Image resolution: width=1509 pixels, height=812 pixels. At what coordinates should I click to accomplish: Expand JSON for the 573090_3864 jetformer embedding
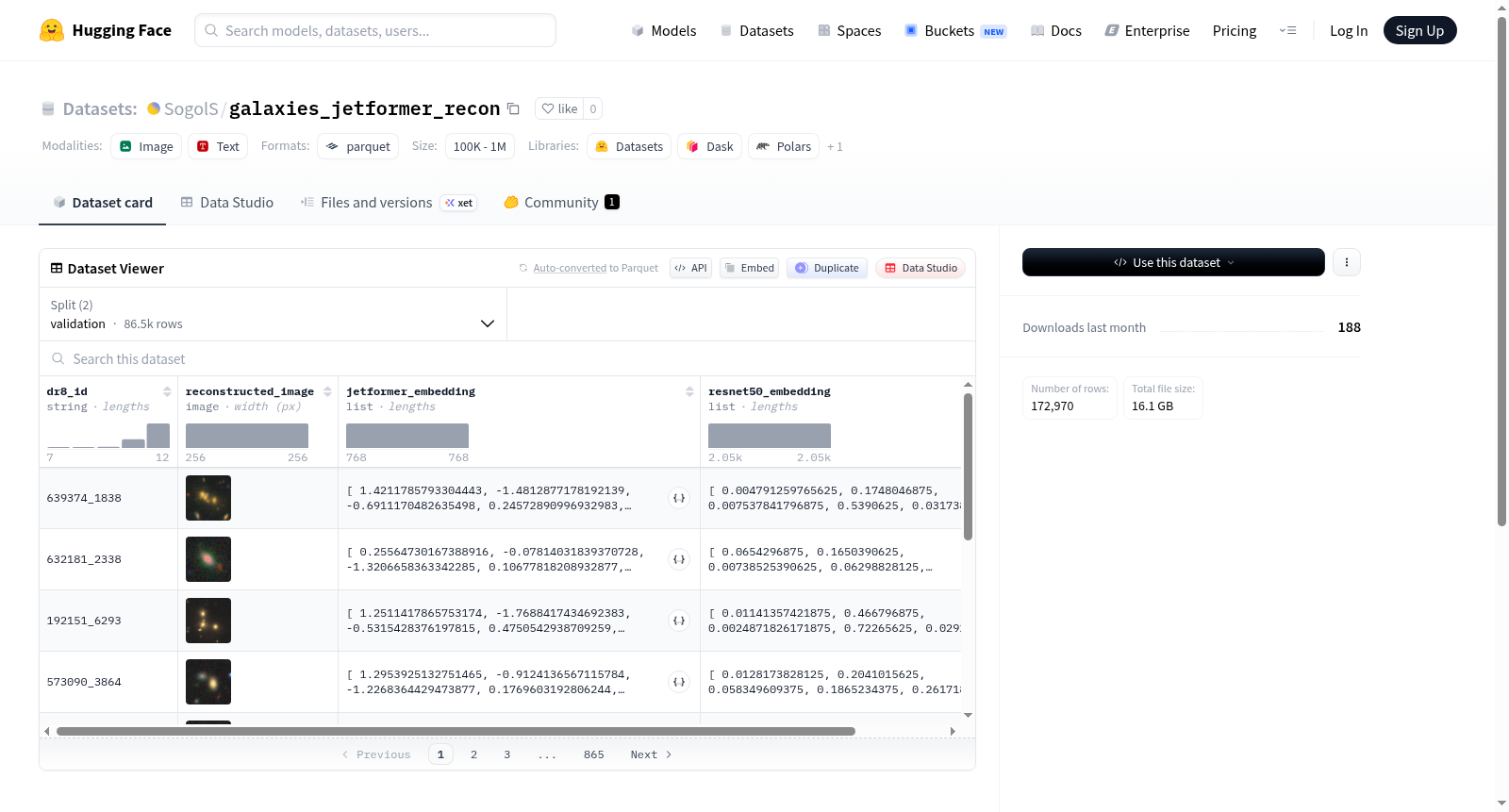click(x=679, y=682)
